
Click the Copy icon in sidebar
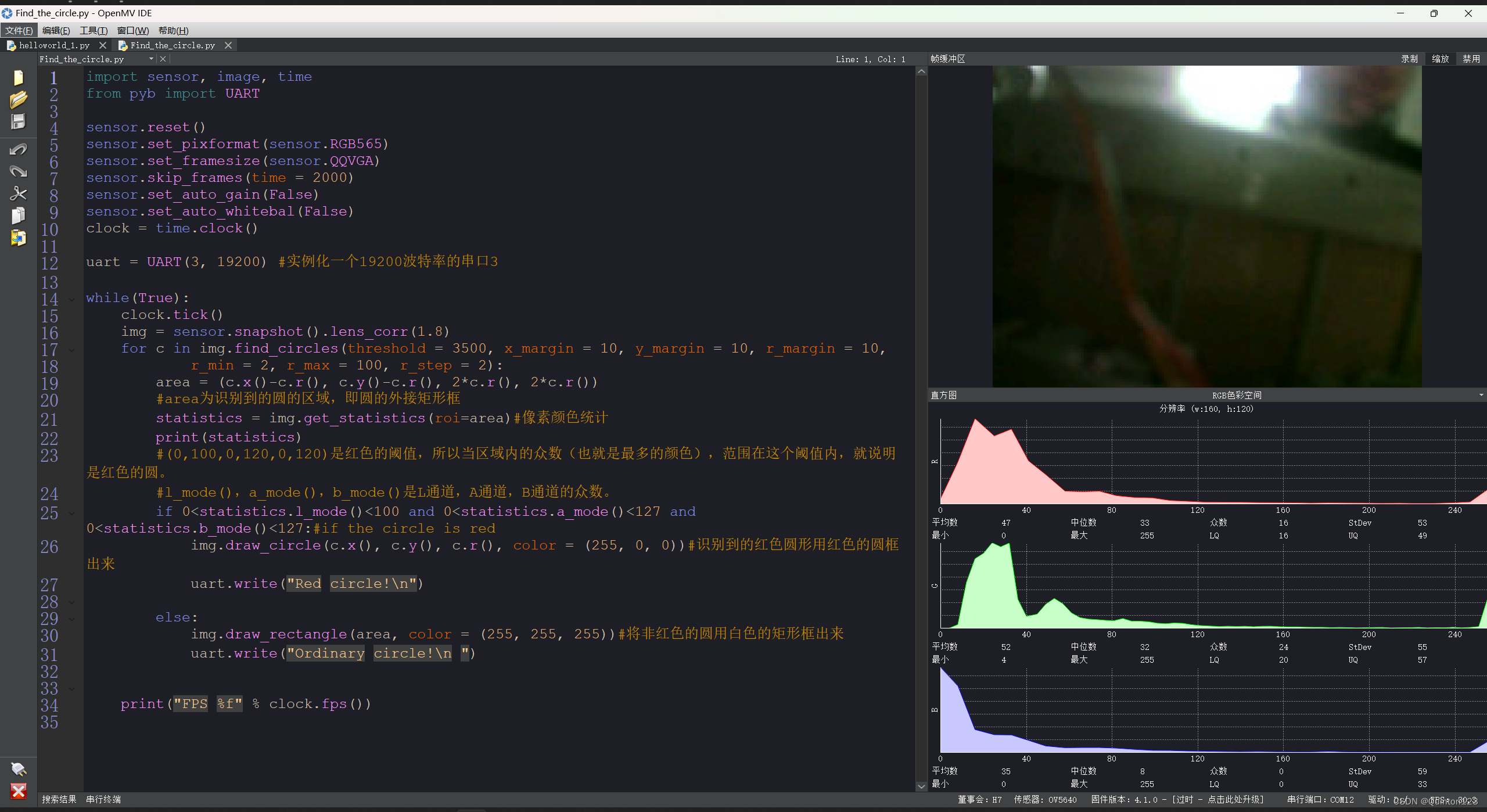click(x=18, y=215)
